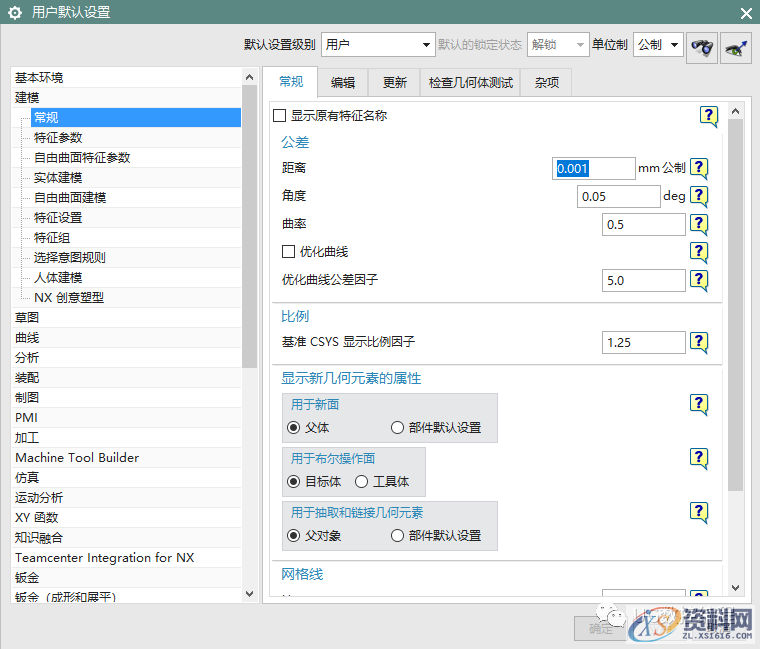Click the 距离 tolerance input field
This screenshot has width=760, height=649.
[x=593, y=169]
